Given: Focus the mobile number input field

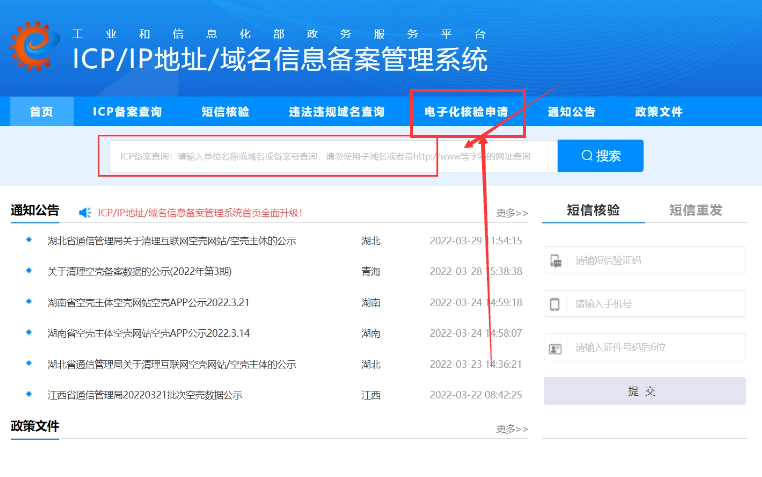Looking at the screenshot, I should coord(645,304).
